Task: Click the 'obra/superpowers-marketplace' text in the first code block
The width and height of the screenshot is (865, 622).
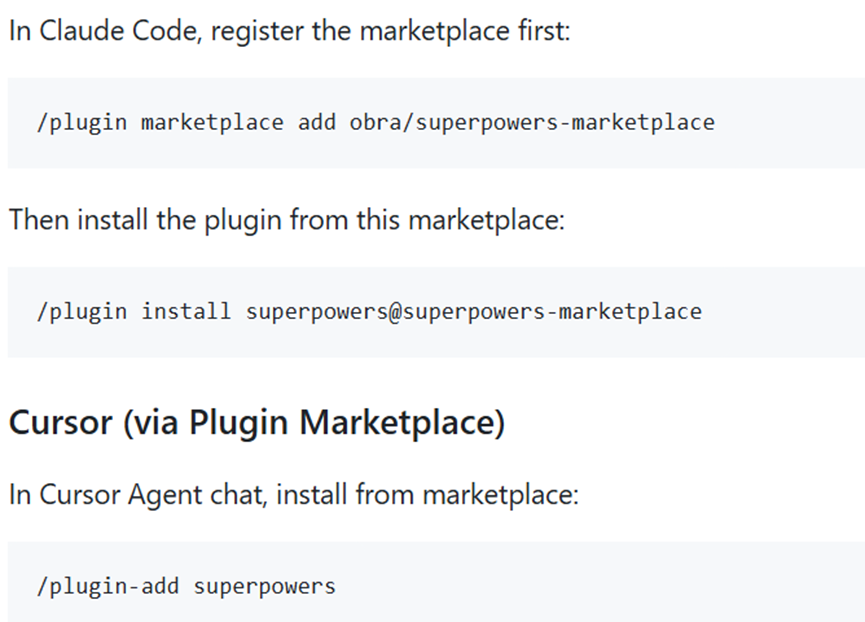Action: (532, 123)
